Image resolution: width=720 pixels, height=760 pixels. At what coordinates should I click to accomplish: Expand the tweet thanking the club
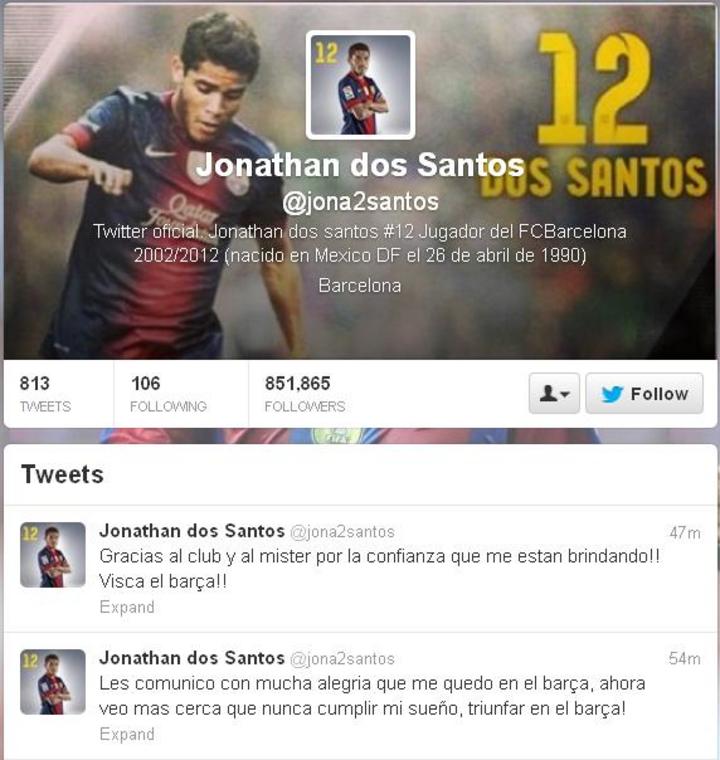pyautogui.click(x=127, y=607)
